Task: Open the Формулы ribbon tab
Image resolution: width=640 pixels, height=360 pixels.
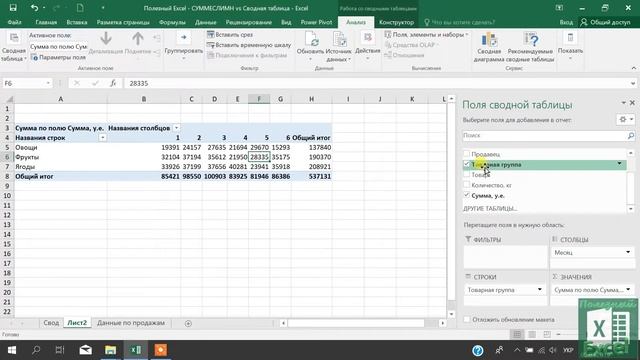Action: point(172,22)
